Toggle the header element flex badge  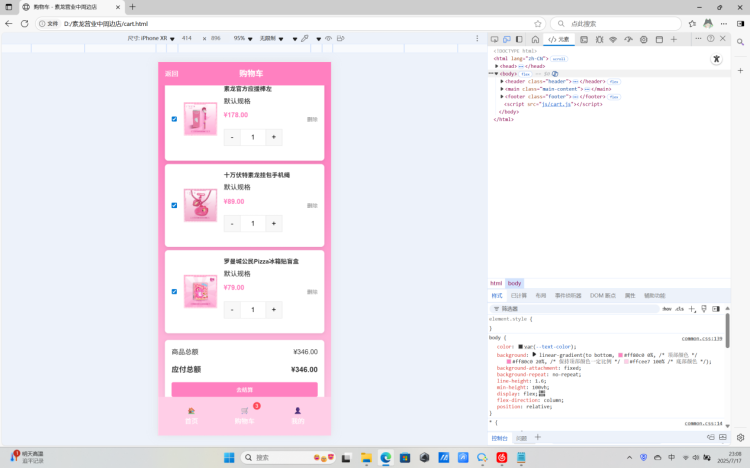point(614,82)
